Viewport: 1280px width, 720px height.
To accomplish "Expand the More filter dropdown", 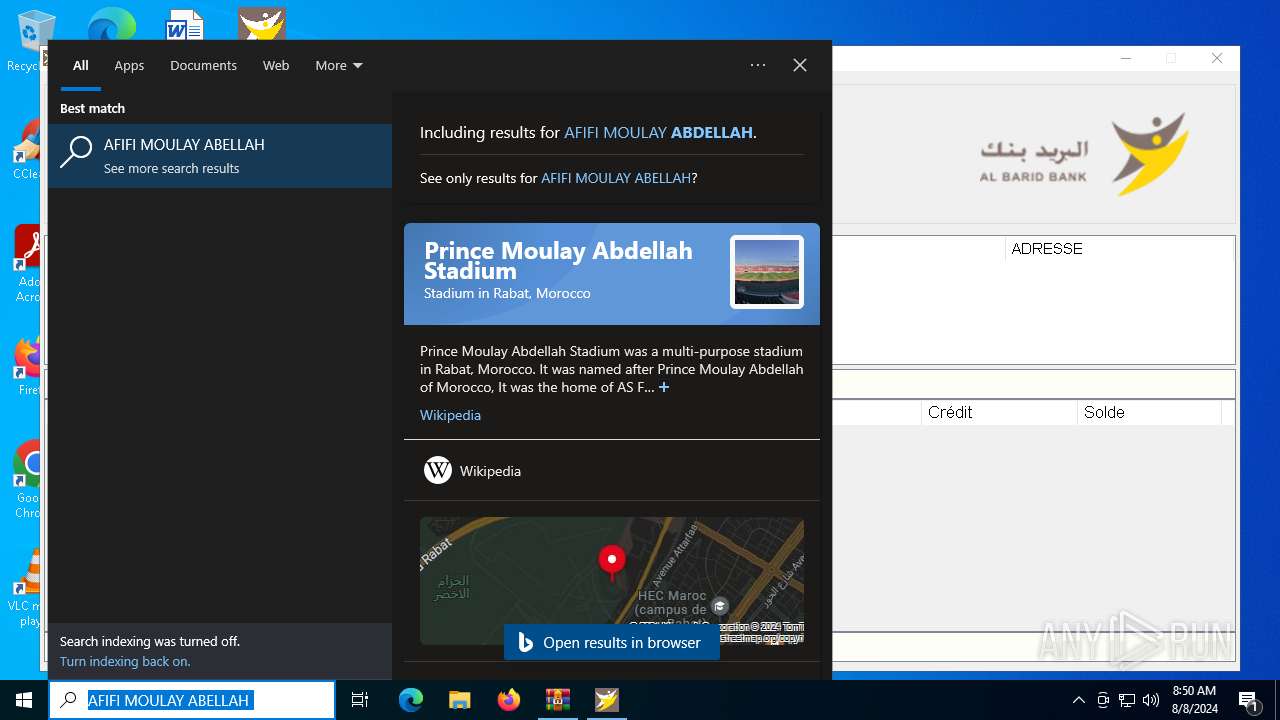I will 338,65.
